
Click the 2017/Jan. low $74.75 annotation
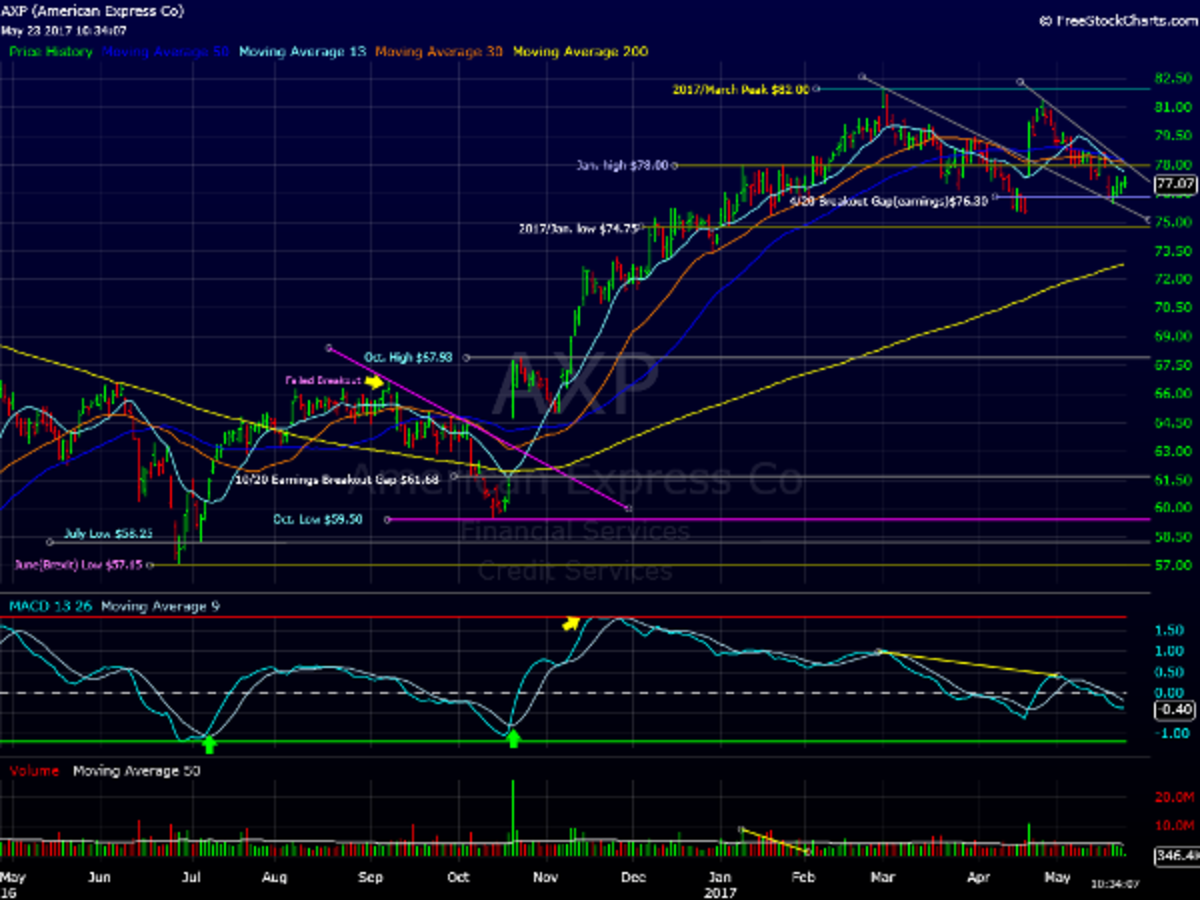[x=579, y=228]
